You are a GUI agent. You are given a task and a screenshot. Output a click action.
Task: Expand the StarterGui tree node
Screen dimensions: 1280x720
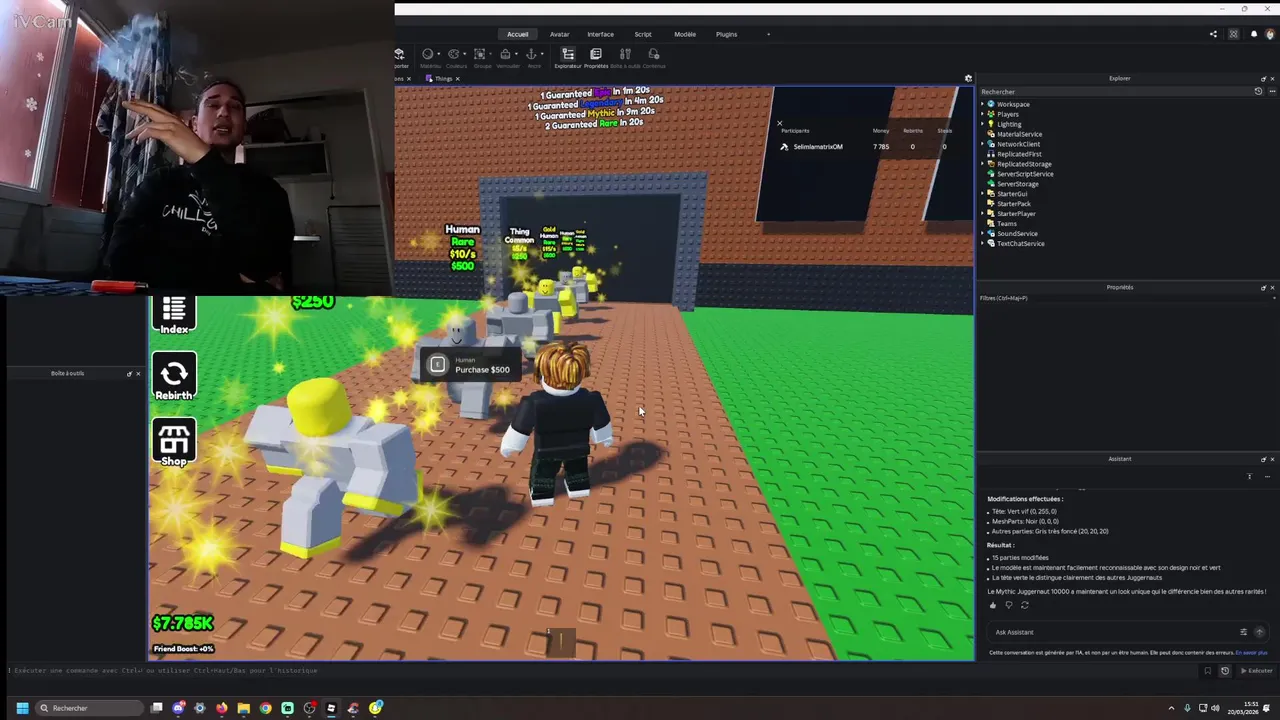click(x=983, y=194)
